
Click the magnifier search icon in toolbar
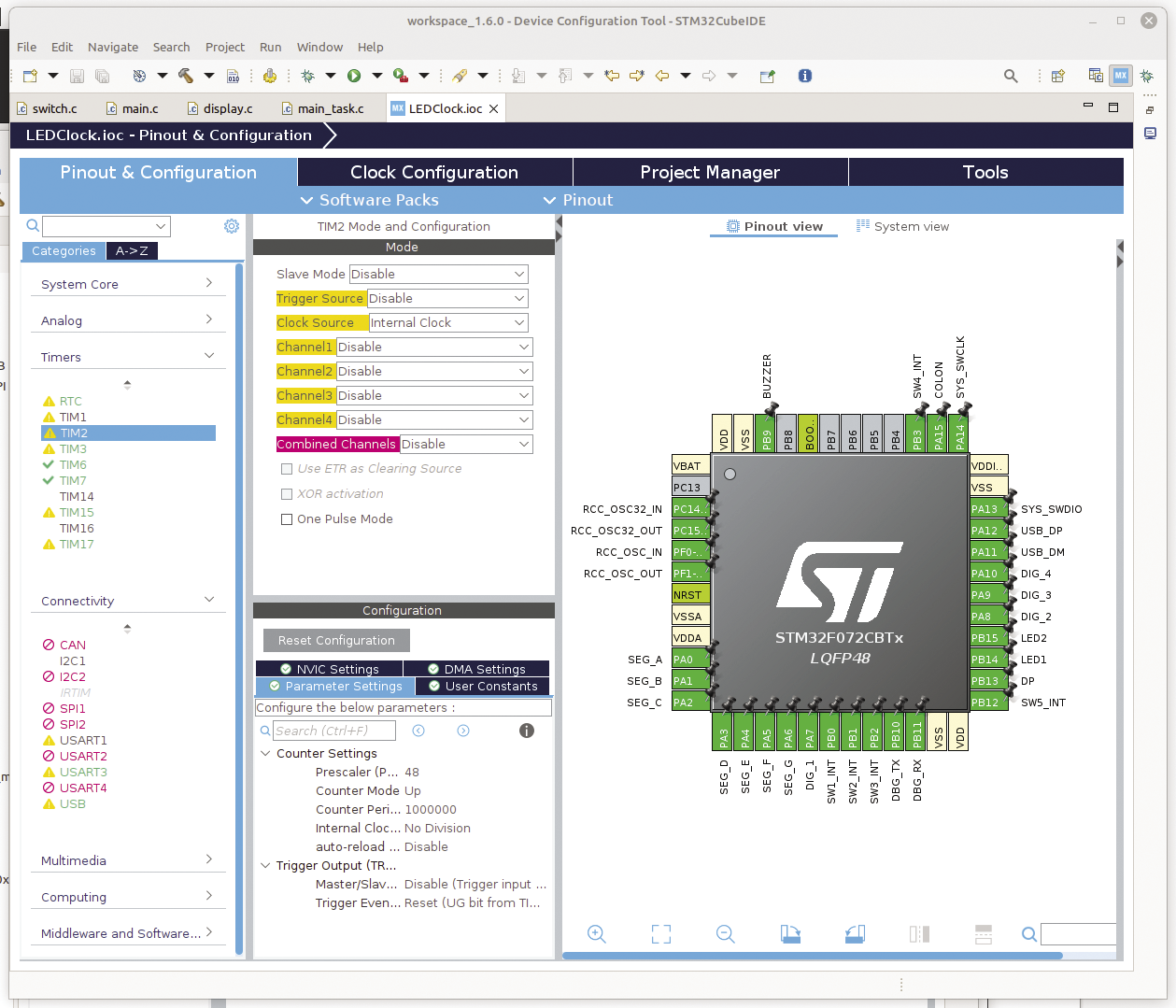pos(1011,76)
